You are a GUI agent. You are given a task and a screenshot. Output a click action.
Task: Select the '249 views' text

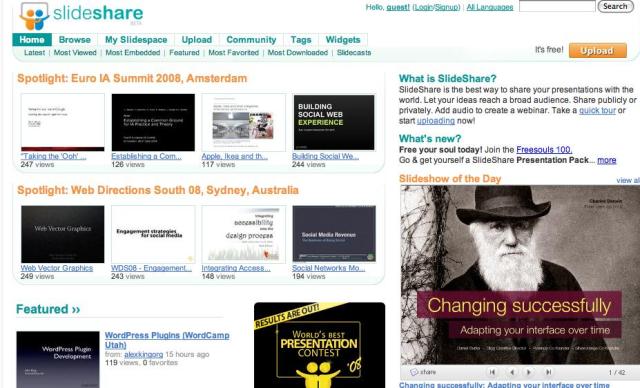(37, 276)
